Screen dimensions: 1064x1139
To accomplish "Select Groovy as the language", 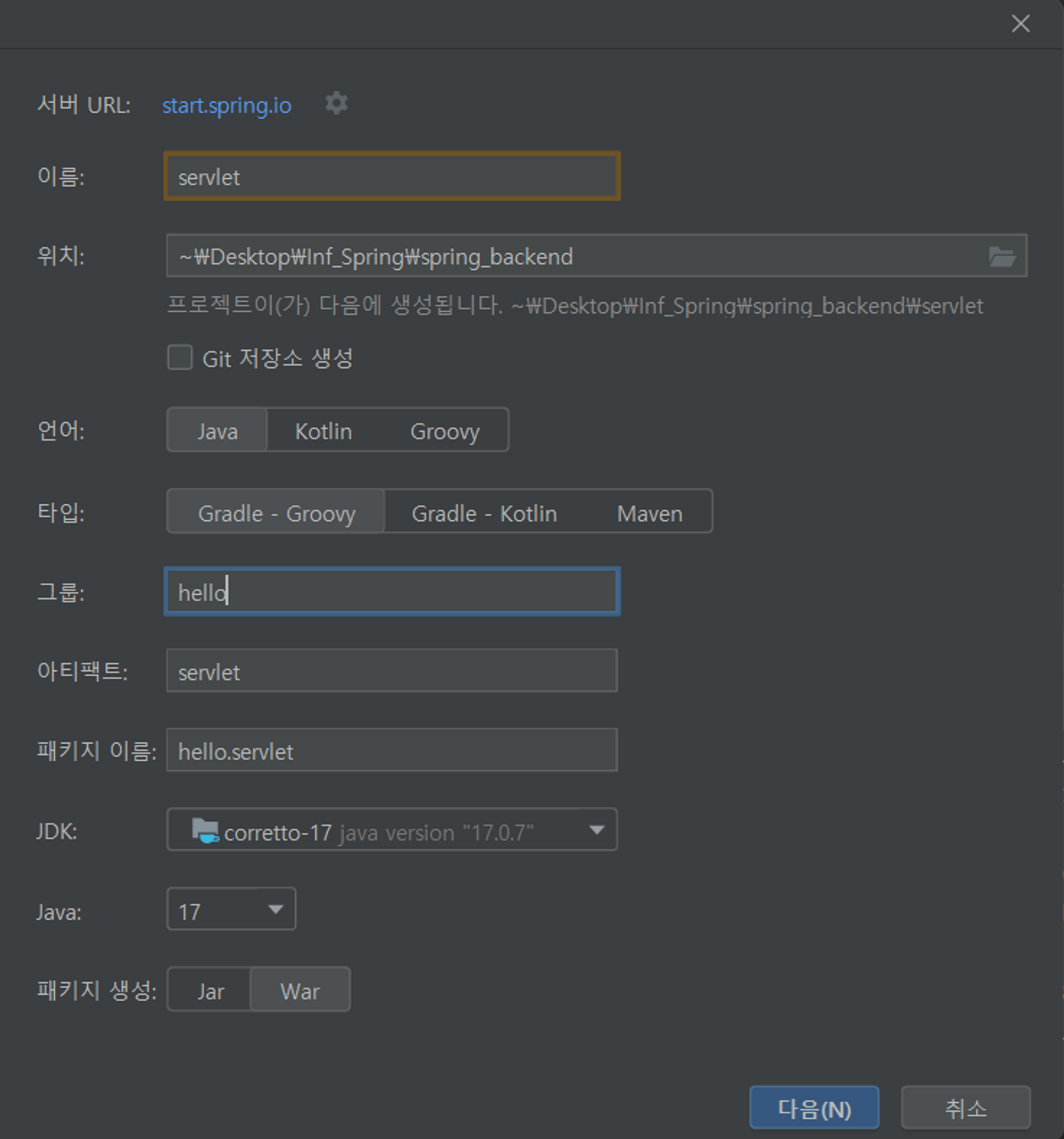I will pyautogui.click(x=445, y=431).
